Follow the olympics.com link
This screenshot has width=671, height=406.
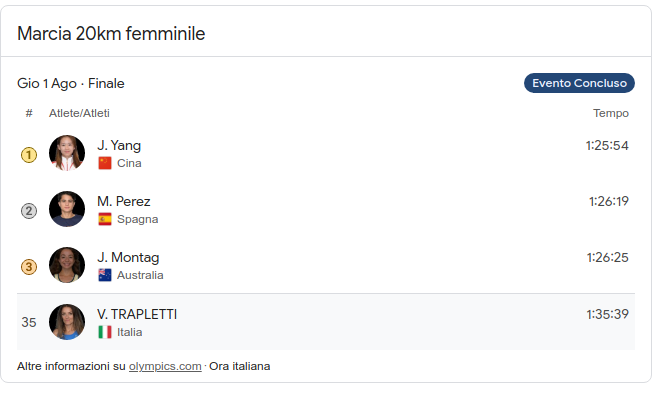[165, 366]
